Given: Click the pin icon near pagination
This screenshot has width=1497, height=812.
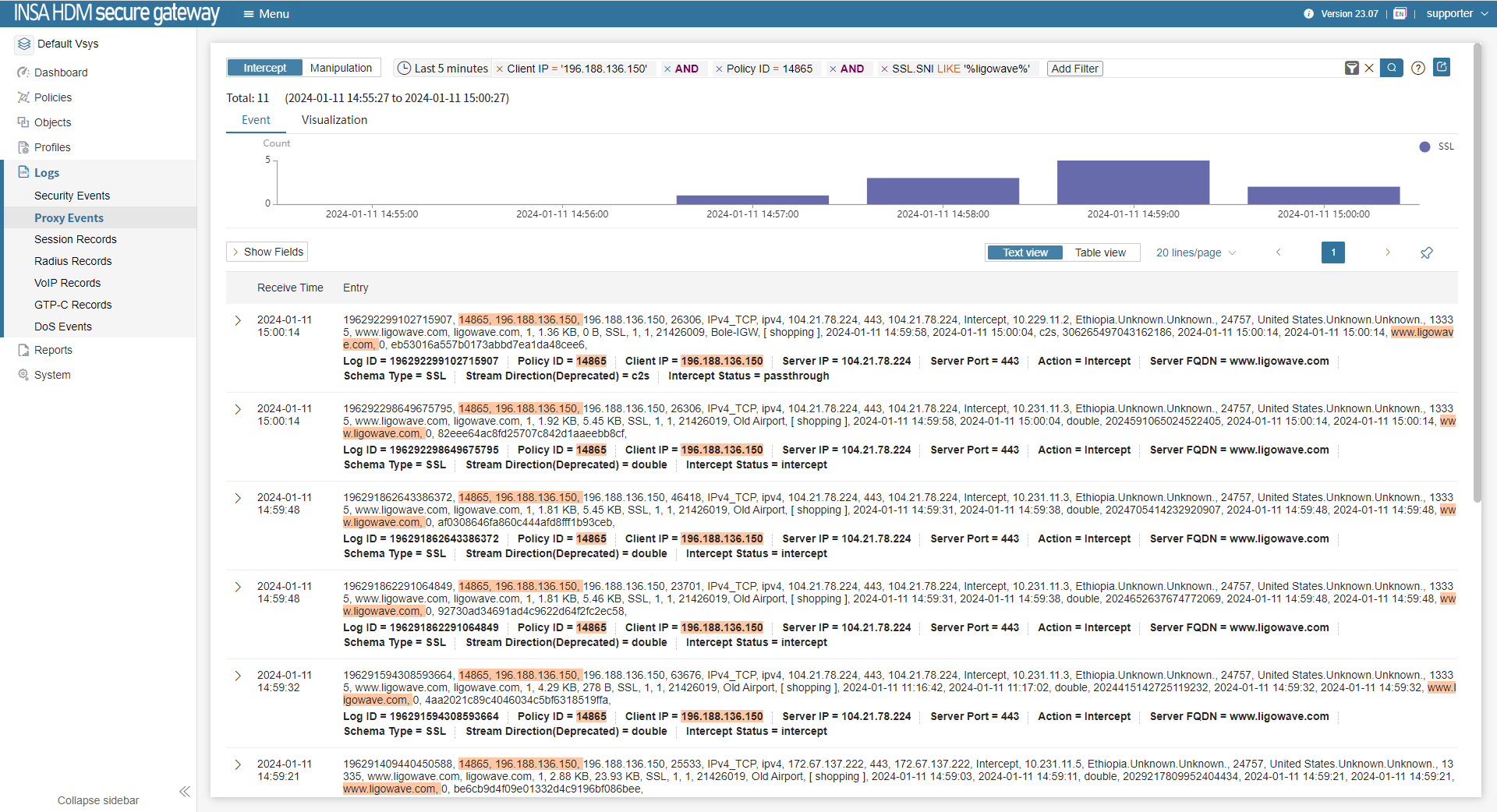Looking at the screenshot, I should [1426, 252].
